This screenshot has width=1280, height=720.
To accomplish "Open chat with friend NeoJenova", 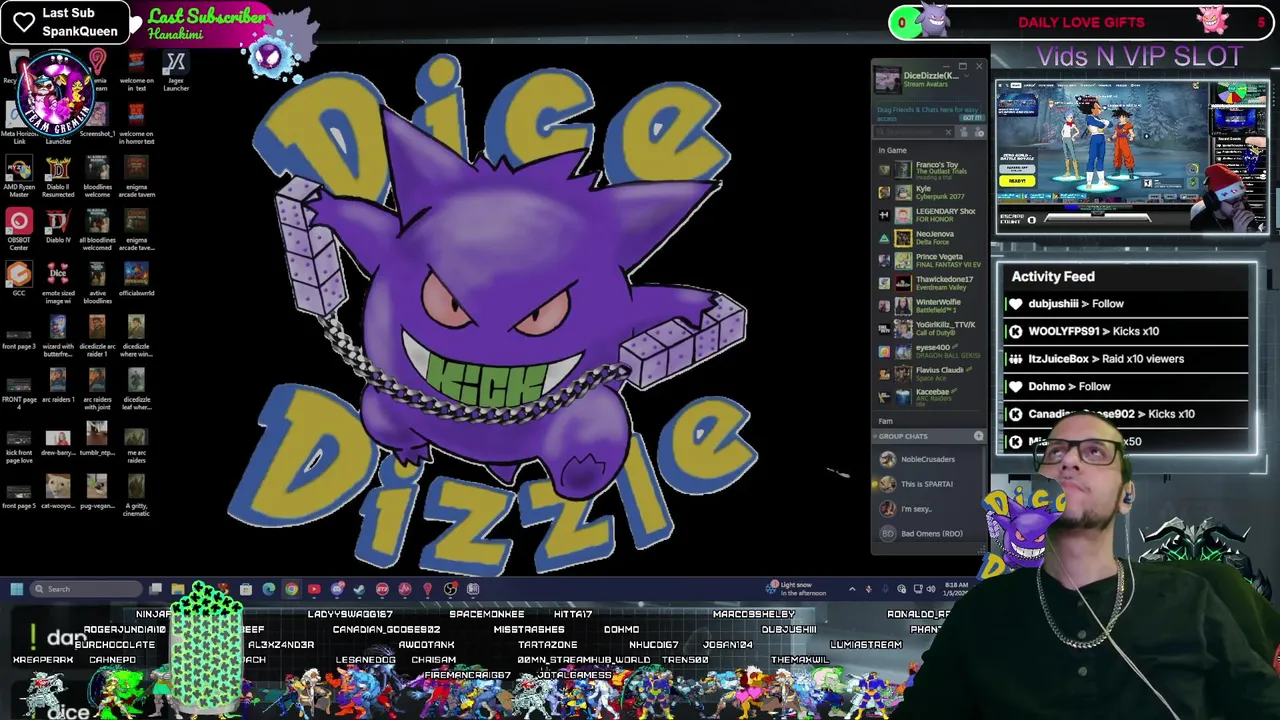I will tap(930, 238).
